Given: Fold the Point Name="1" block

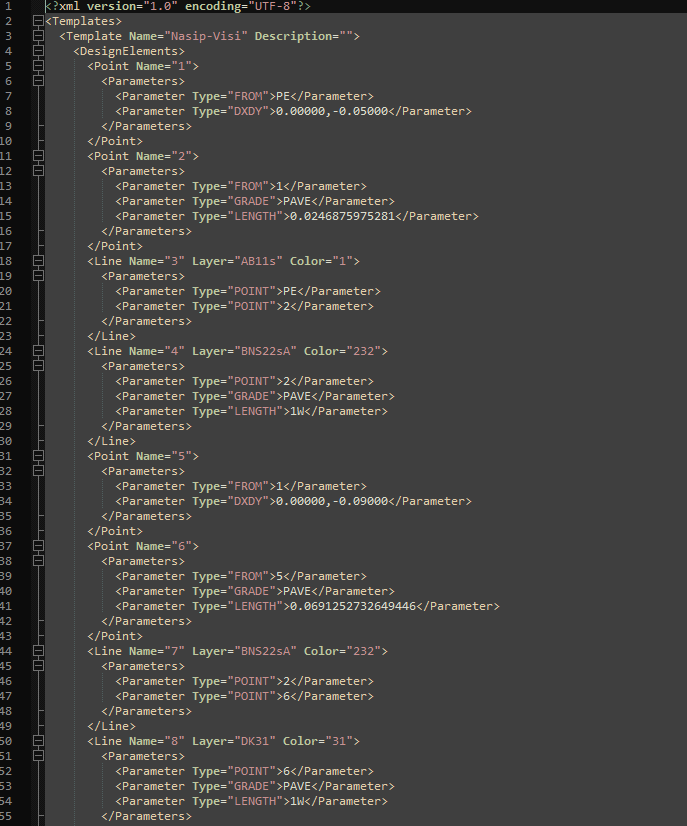Looking at the screenshot, I should (x=38, y=66).
